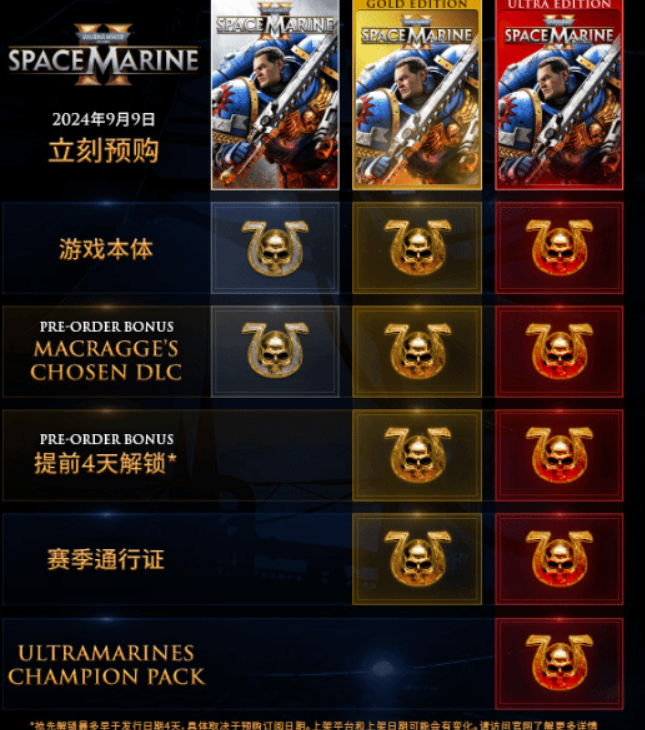
Task: Select the 游戏本体 row label
Action: pos(106,249)
